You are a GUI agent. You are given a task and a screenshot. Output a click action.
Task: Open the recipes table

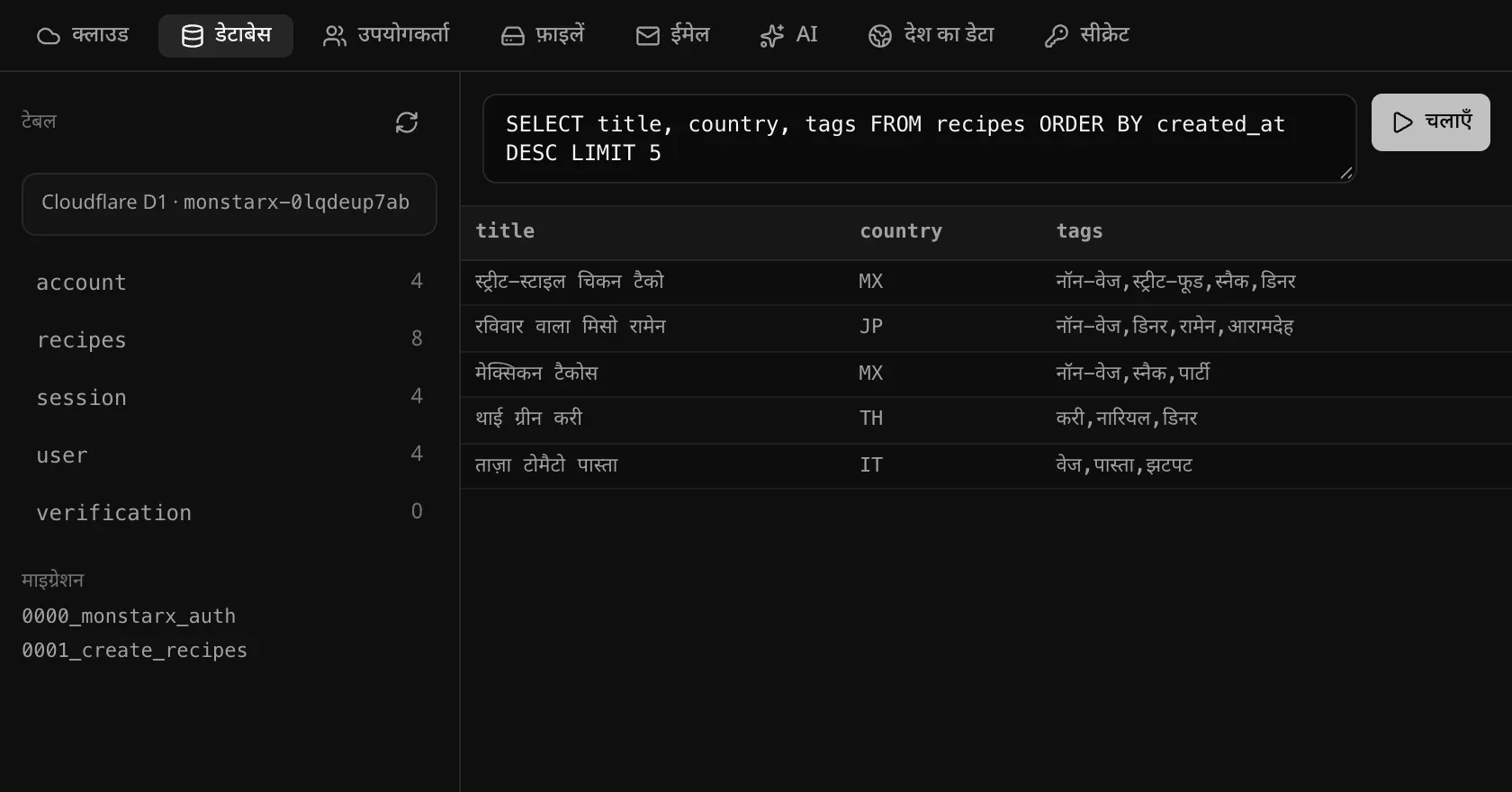tap(229, 340)
